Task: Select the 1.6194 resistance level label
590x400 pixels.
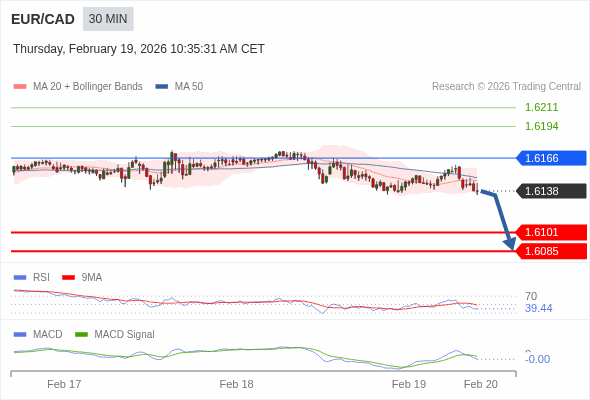Action: (x=541, y=126)
